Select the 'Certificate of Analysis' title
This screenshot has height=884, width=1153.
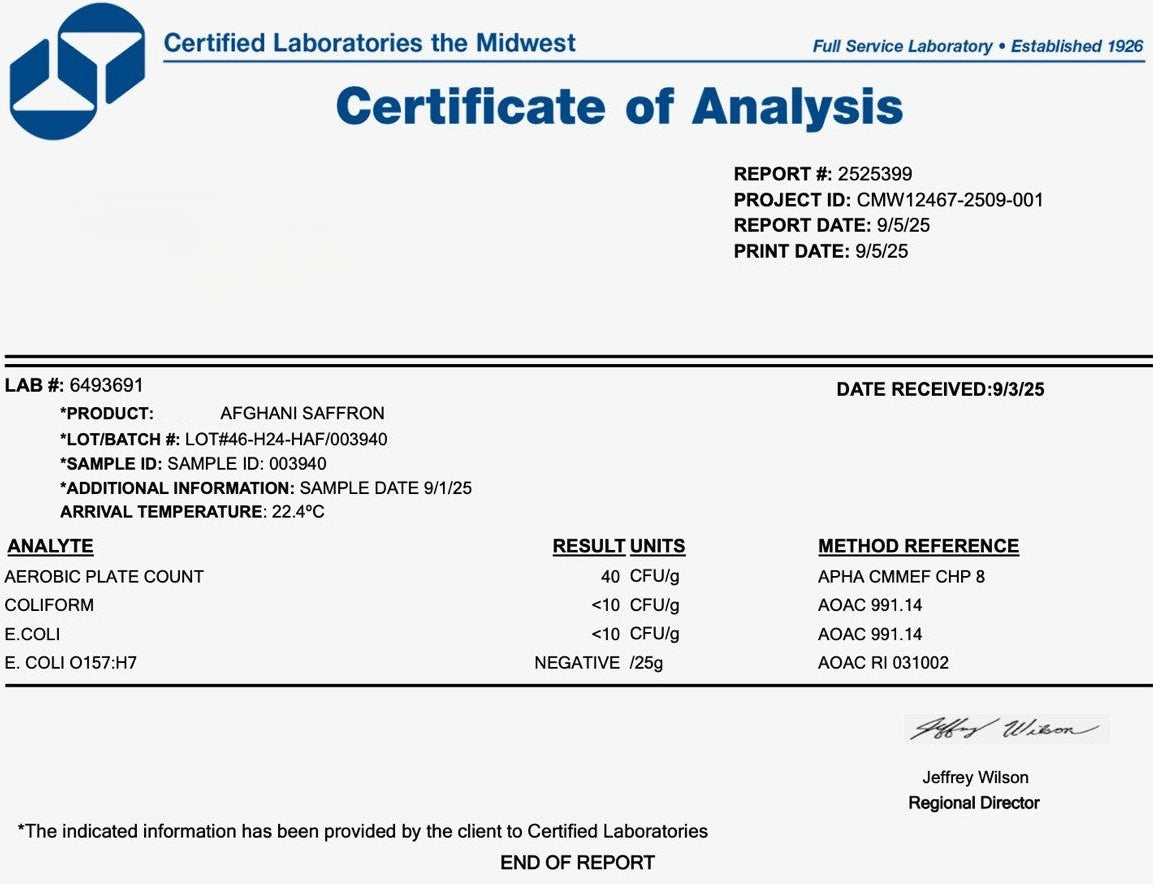pyautogui.click(x=619, y=107)
